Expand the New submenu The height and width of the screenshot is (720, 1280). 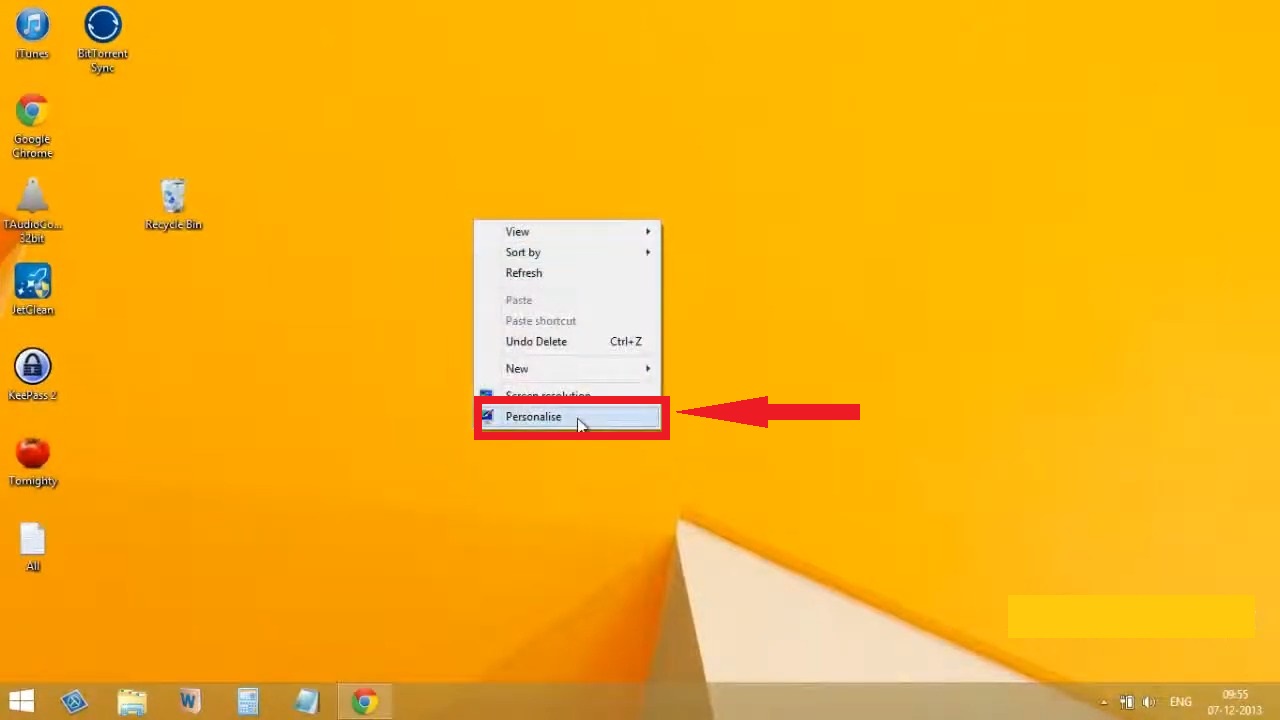point(516,368)
